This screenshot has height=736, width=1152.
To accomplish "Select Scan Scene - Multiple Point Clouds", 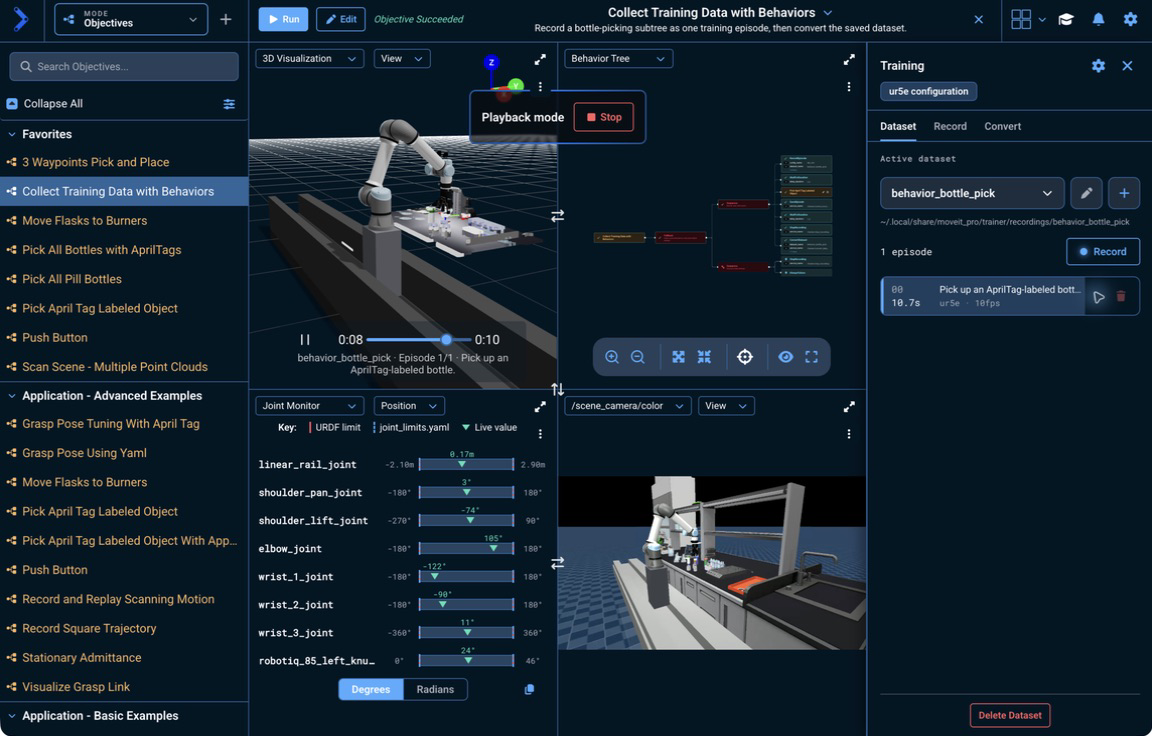I will click(x=124, y=367).
